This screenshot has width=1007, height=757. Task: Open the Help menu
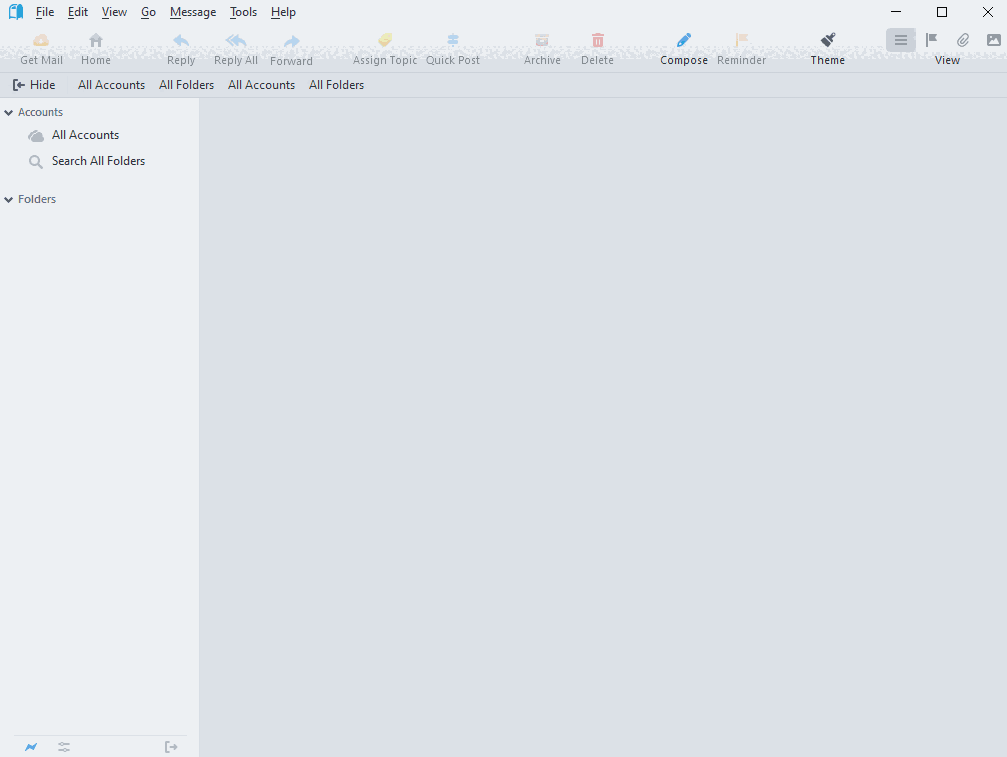tap(283, 12)
